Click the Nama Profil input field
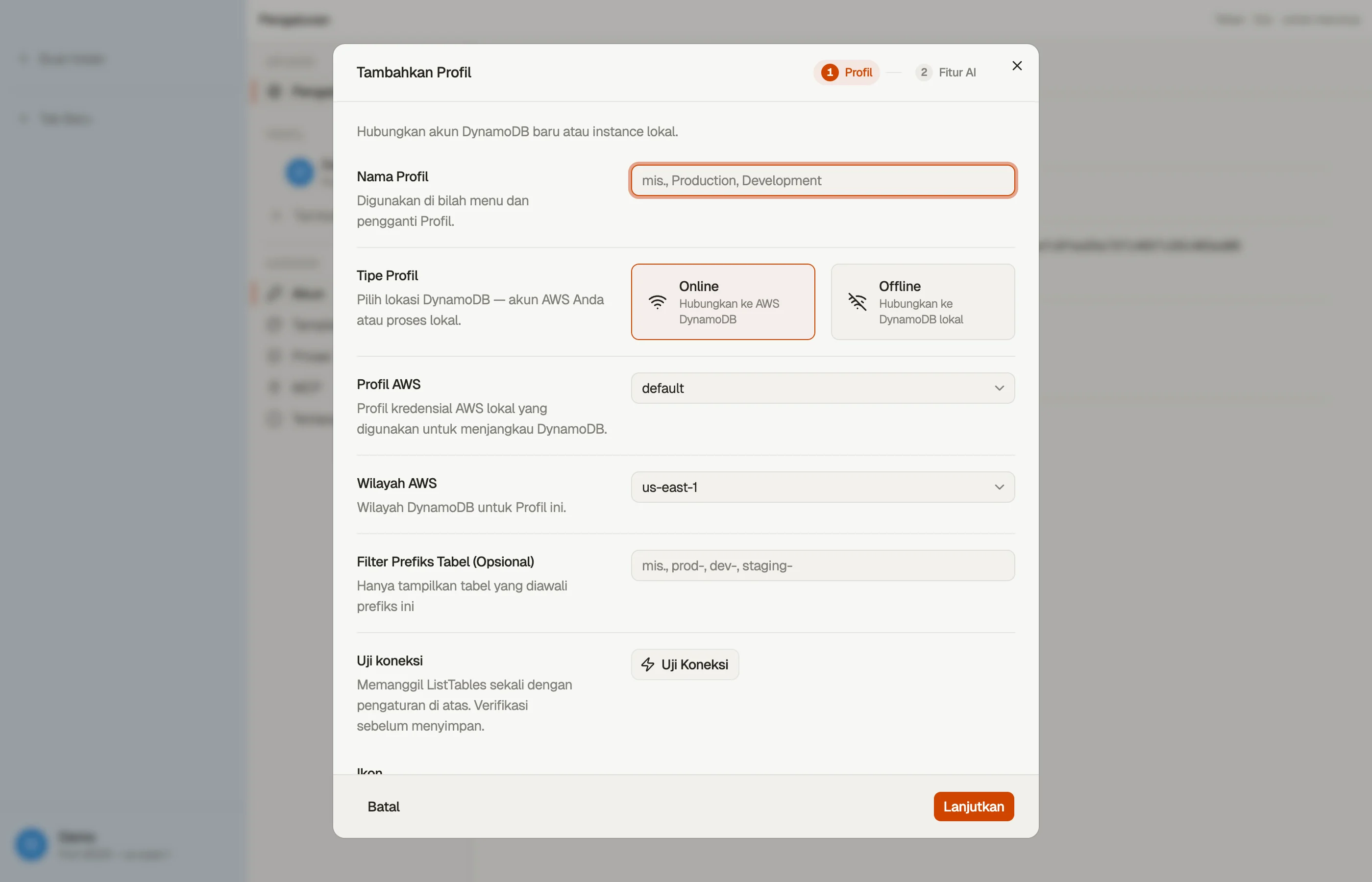Viewport: 1372px width, 882px height. click(822, 180)
